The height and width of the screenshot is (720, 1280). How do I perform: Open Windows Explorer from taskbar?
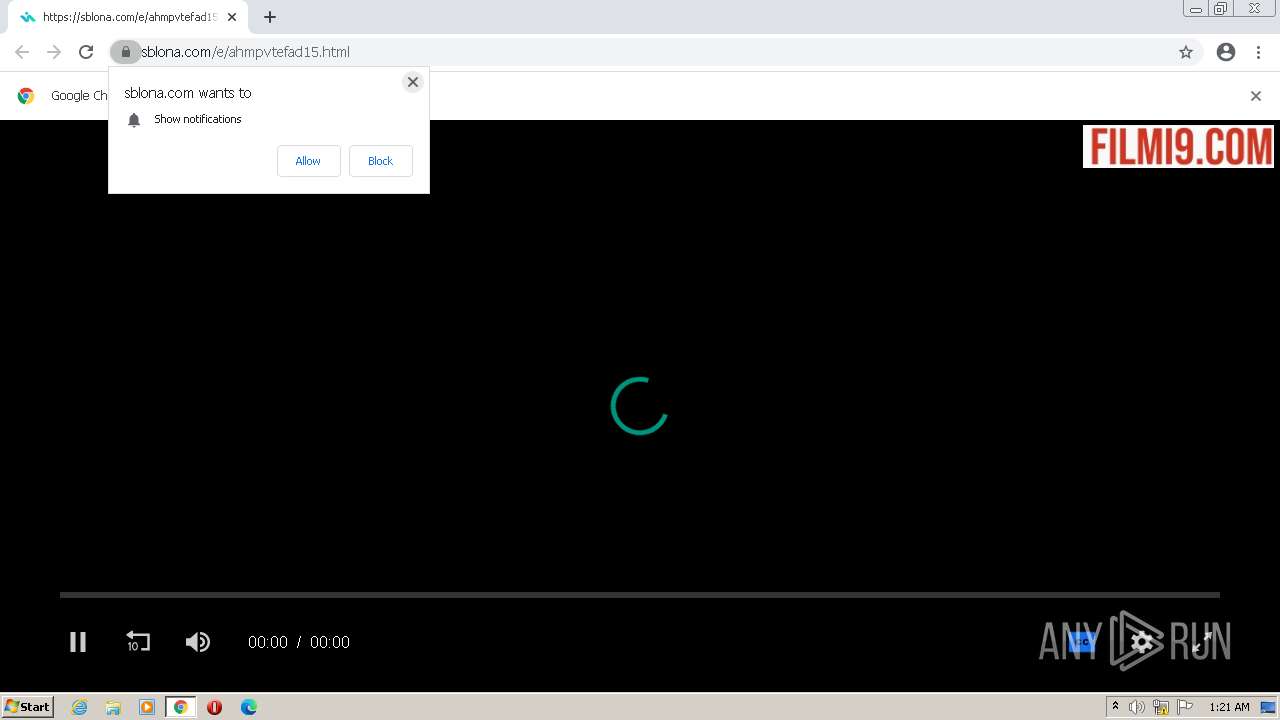coord(113,707)
